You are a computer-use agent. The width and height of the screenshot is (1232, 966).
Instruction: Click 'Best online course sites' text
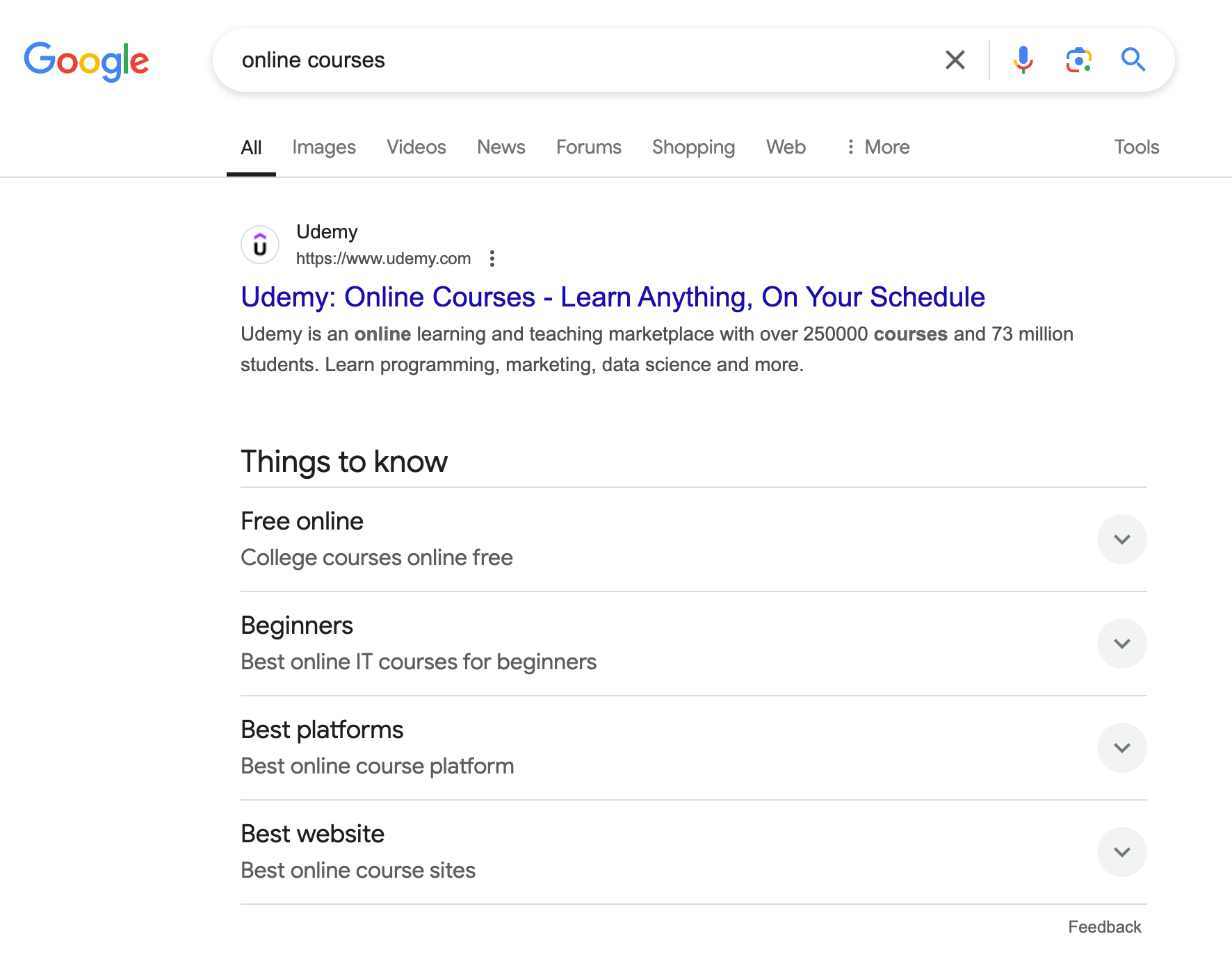click(358, 871)
